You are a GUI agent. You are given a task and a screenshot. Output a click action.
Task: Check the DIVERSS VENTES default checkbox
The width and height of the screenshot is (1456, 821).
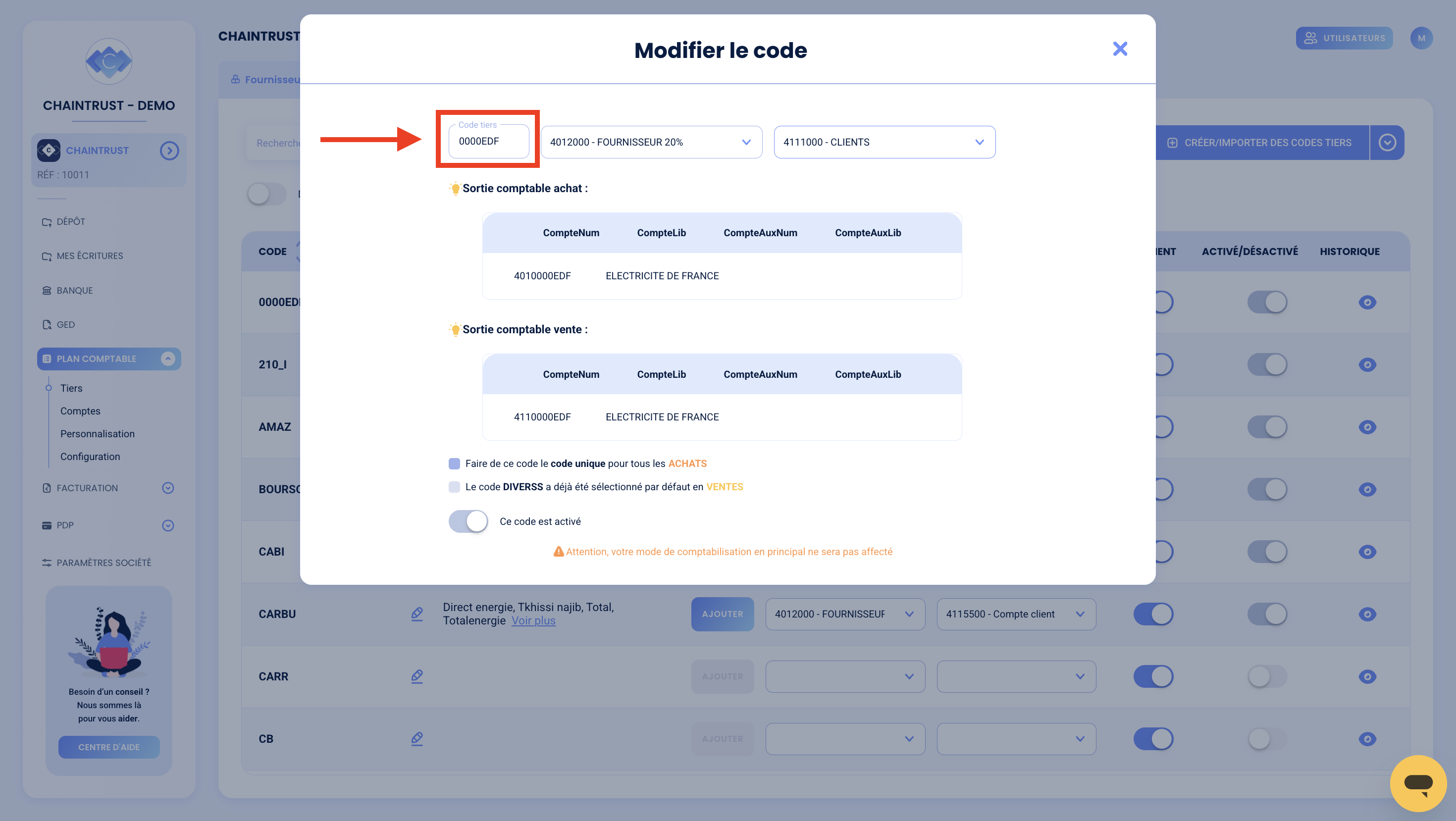454,486
